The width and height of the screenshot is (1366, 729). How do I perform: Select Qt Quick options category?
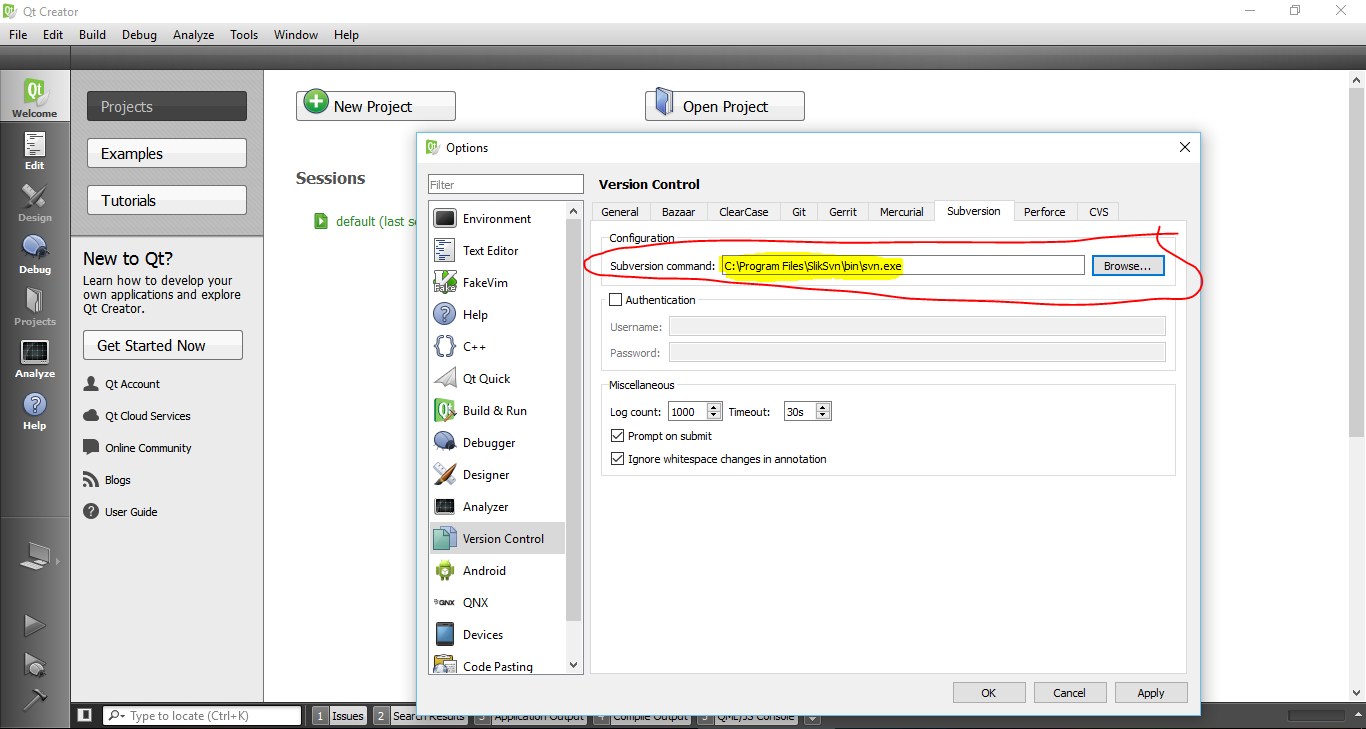497,379
